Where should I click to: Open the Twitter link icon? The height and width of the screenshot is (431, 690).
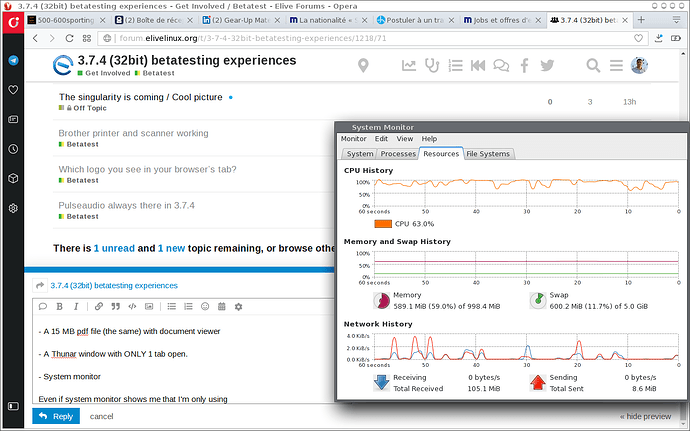pos(547,66)
